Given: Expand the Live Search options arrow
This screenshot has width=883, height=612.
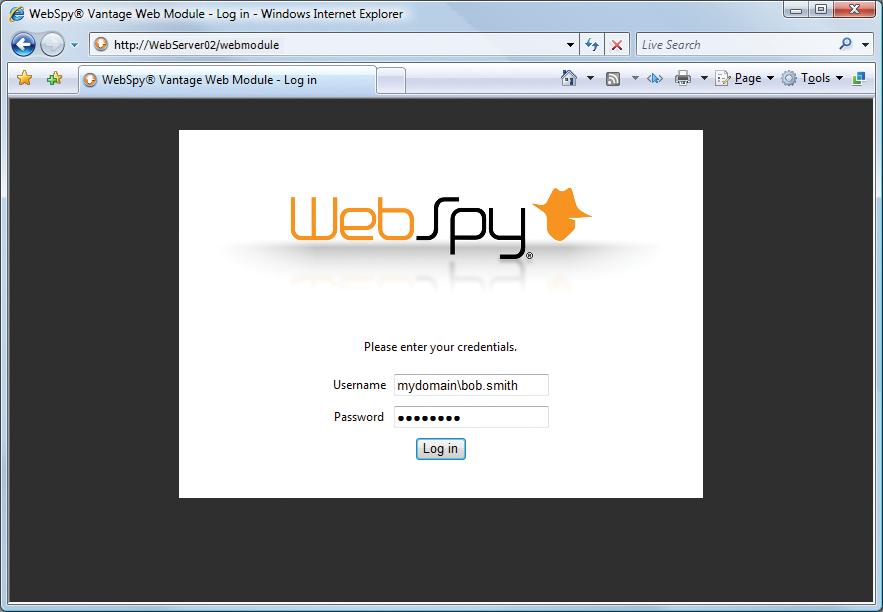Looking at the screenshot, I should pyautogui.click(x=866, y=44).
